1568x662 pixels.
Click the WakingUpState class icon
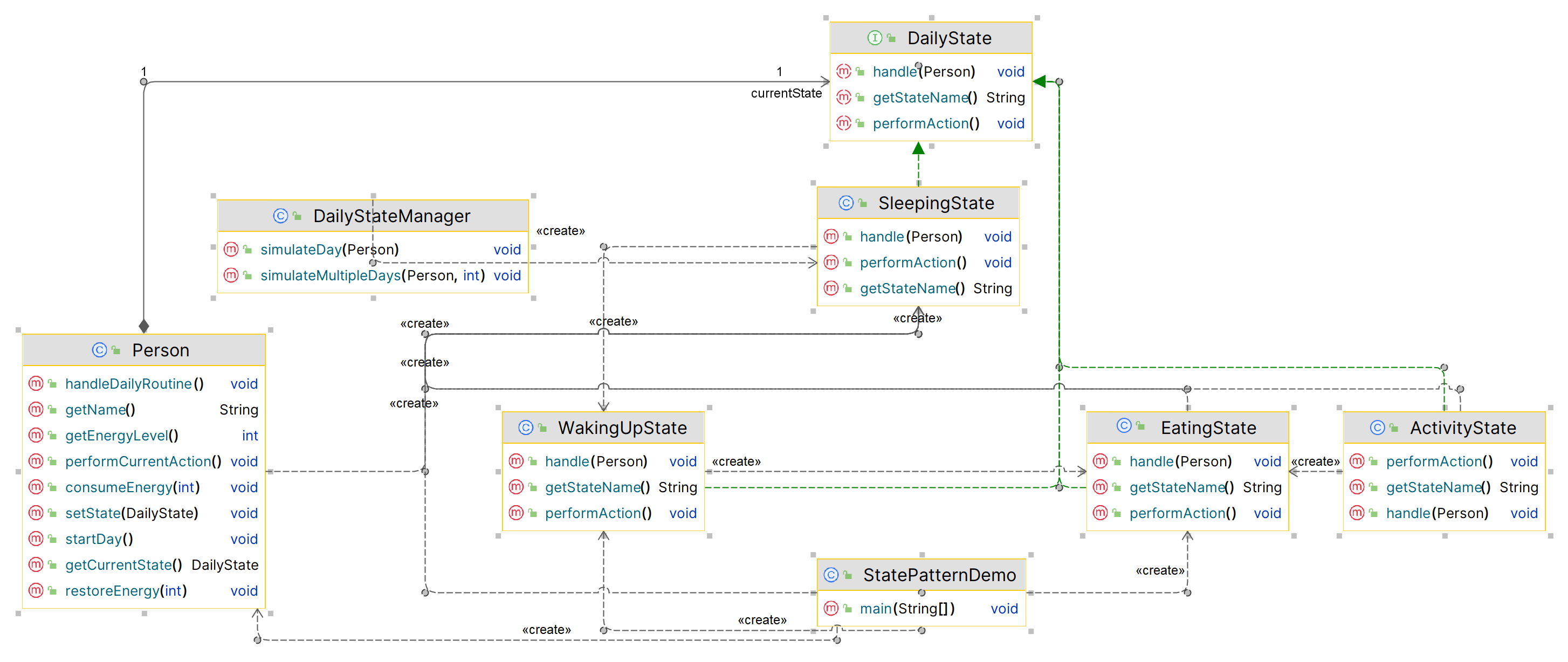(525, 427)
